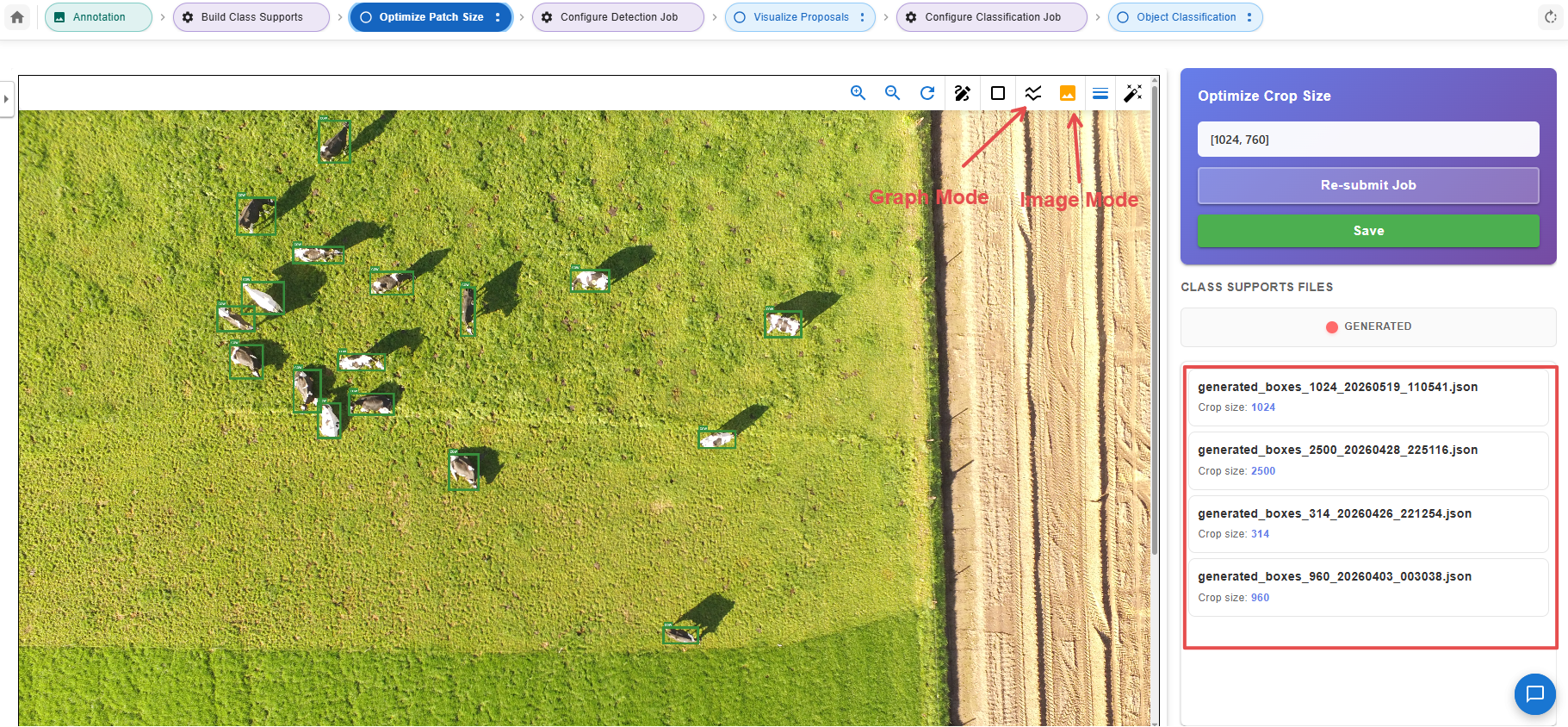1568x727 pixels.
Task: Open the Object Classification three-dot menu
Action: point(1249,17)
